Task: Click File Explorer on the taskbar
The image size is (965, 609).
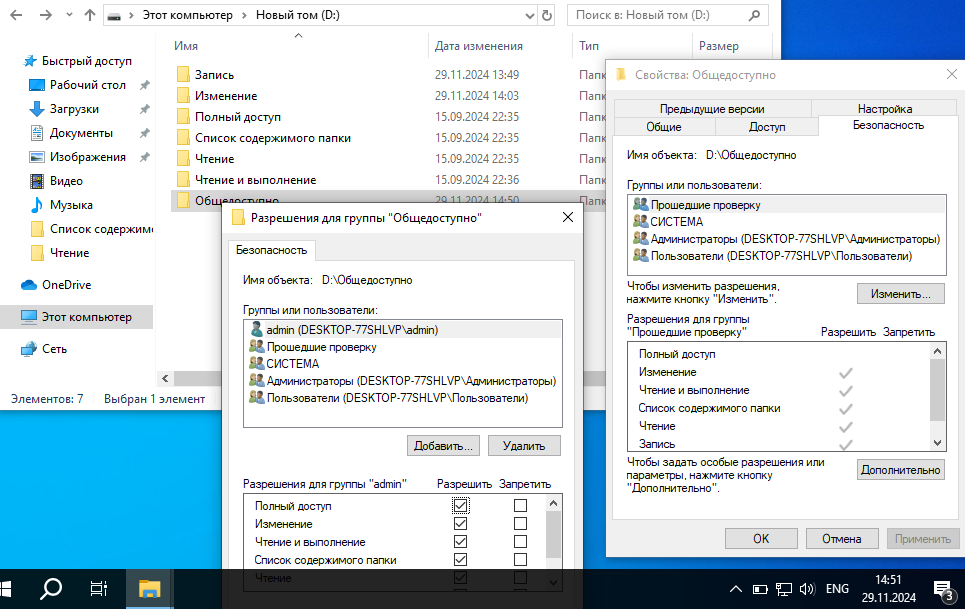Action: 150,589
